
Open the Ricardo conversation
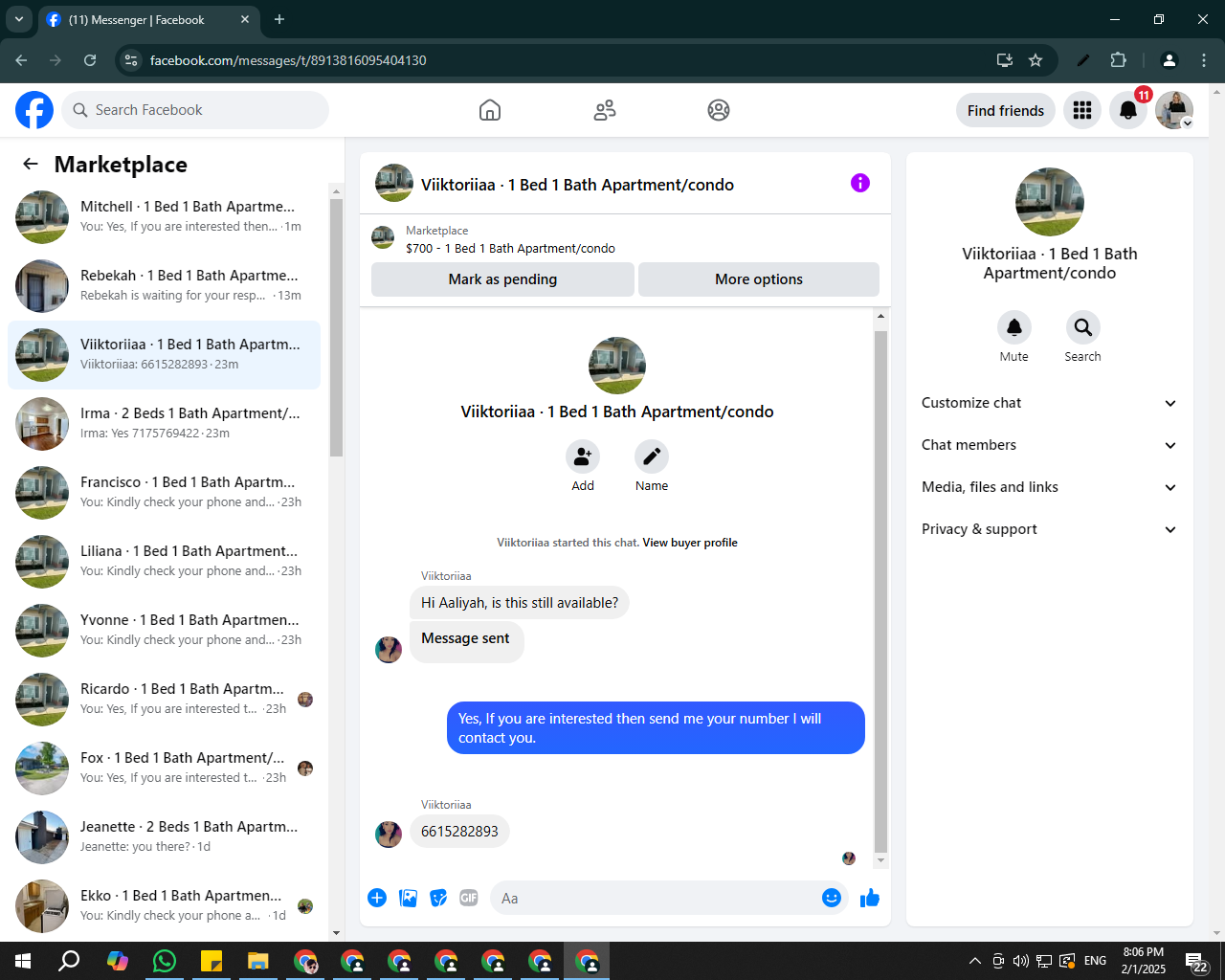tap(165, 700)
